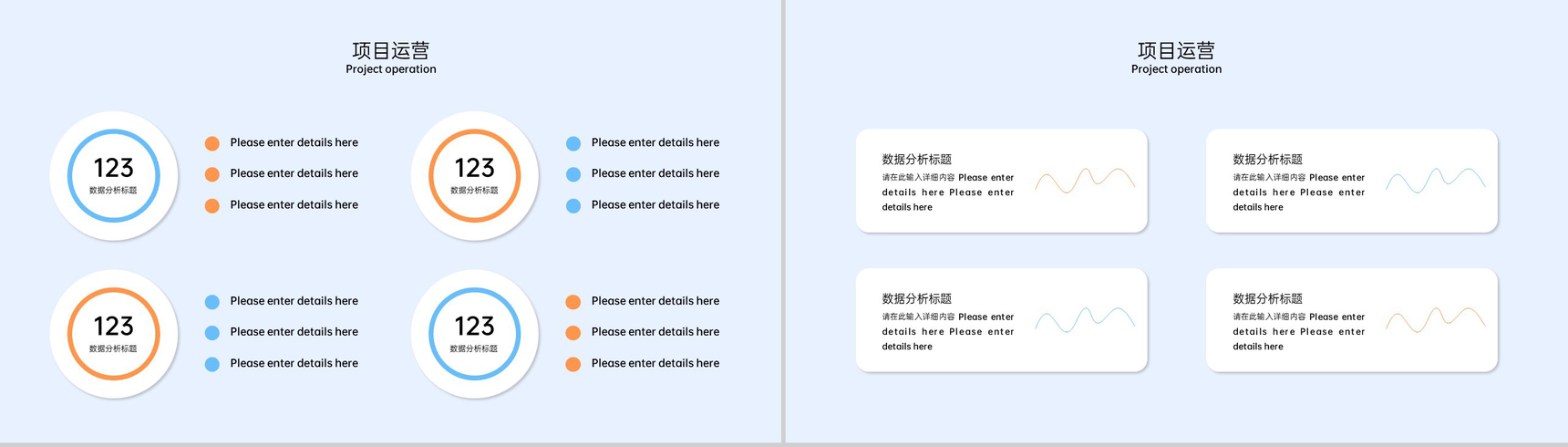Select right slide title 项目运营
The height and width of the screenshot is (447, 1568).
[1176, 50]
